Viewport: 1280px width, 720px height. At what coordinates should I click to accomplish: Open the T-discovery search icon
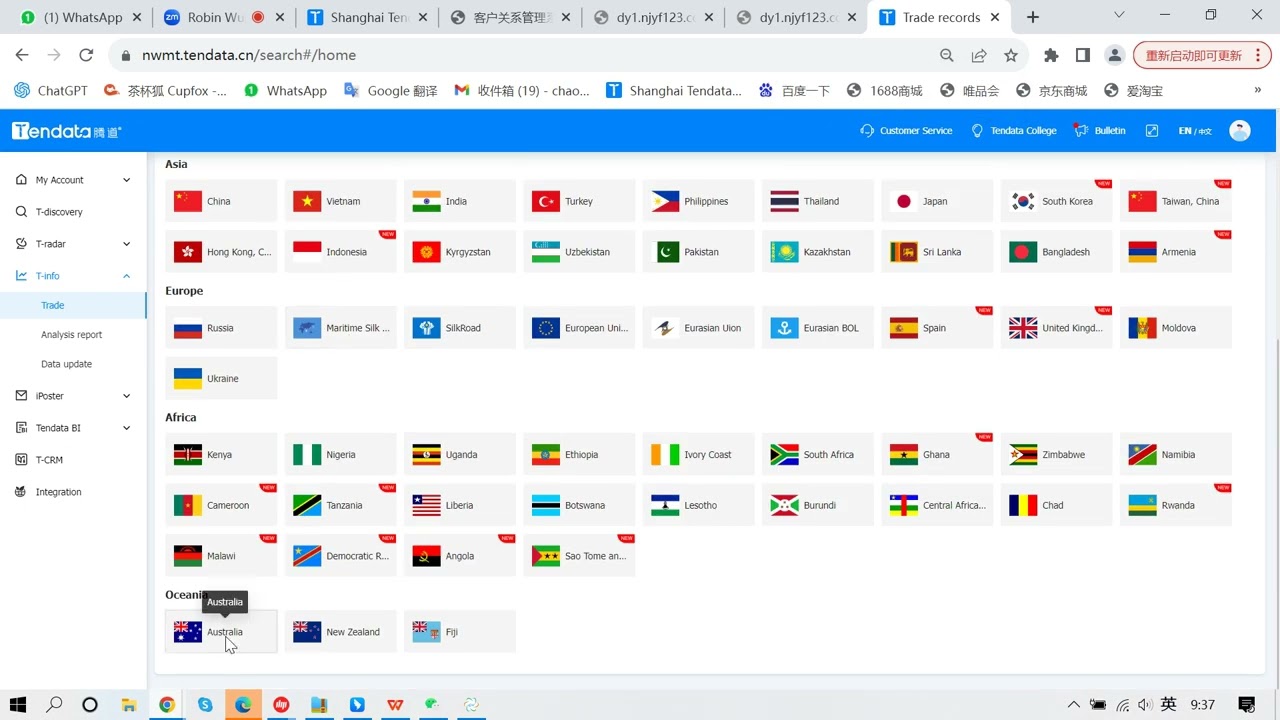21,212
